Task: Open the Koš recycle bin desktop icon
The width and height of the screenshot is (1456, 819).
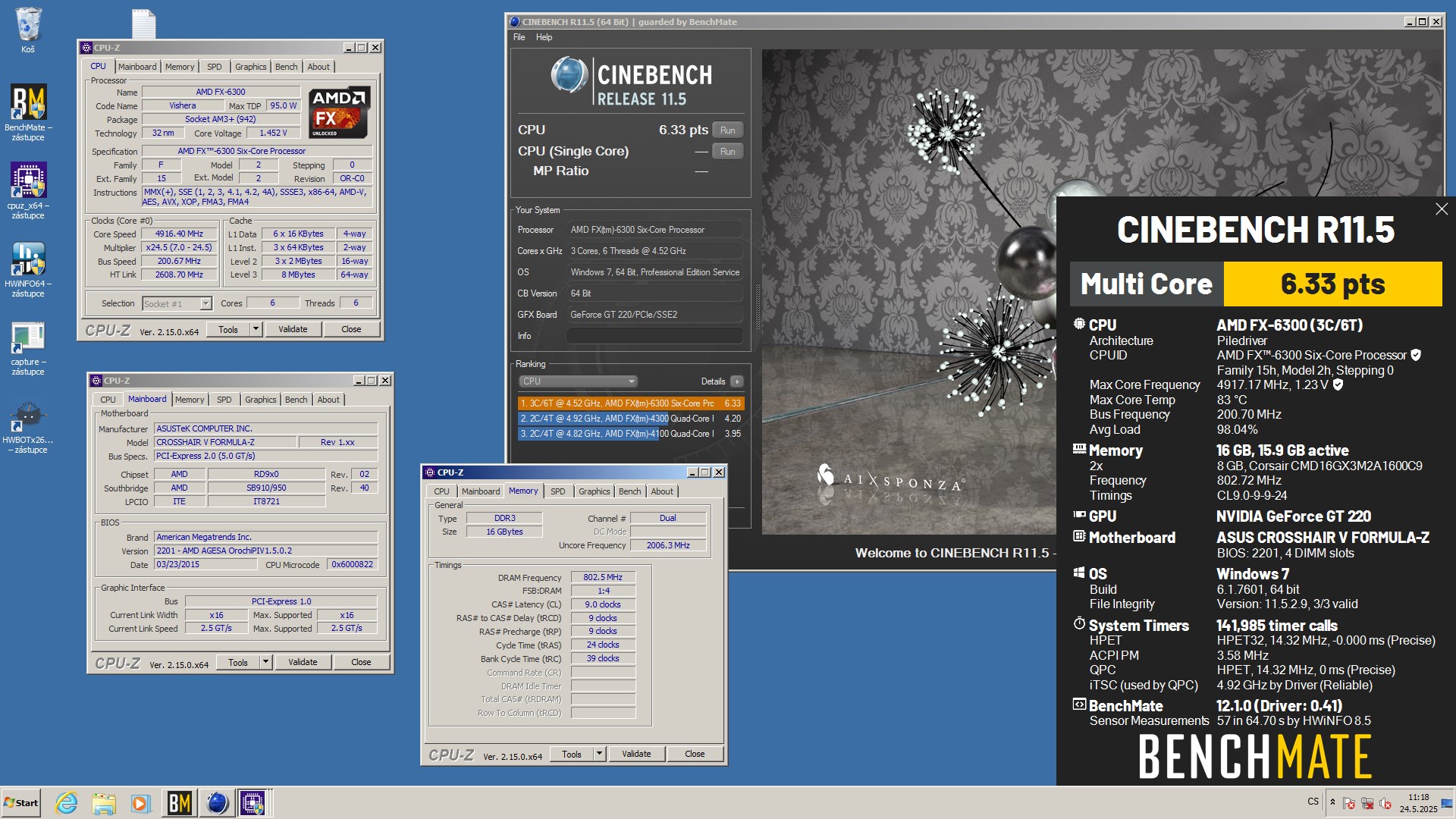Action: (x=28, y=30)
